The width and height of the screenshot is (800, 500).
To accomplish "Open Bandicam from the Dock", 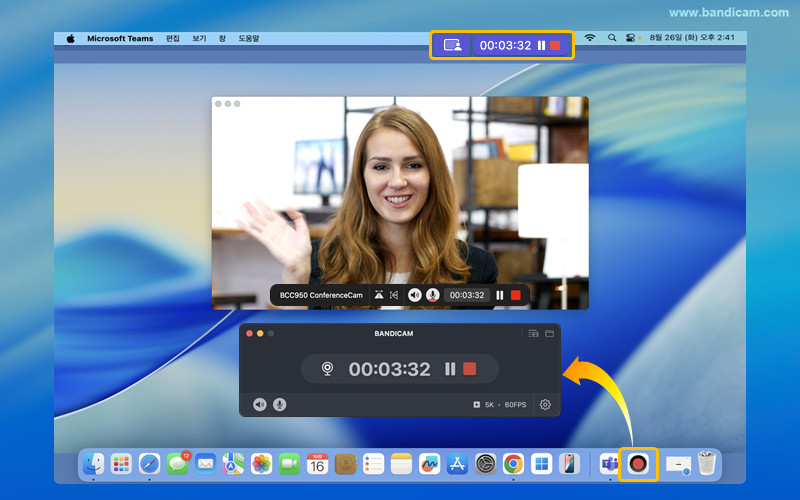I will pyautogui.click(x=638, y=463).
